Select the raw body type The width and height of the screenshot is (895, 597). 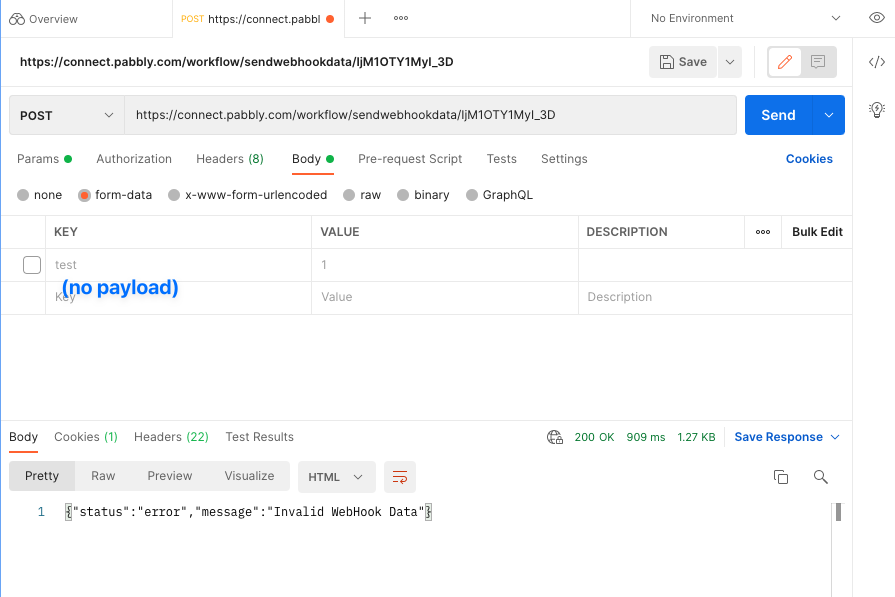(x=362, y=195)
